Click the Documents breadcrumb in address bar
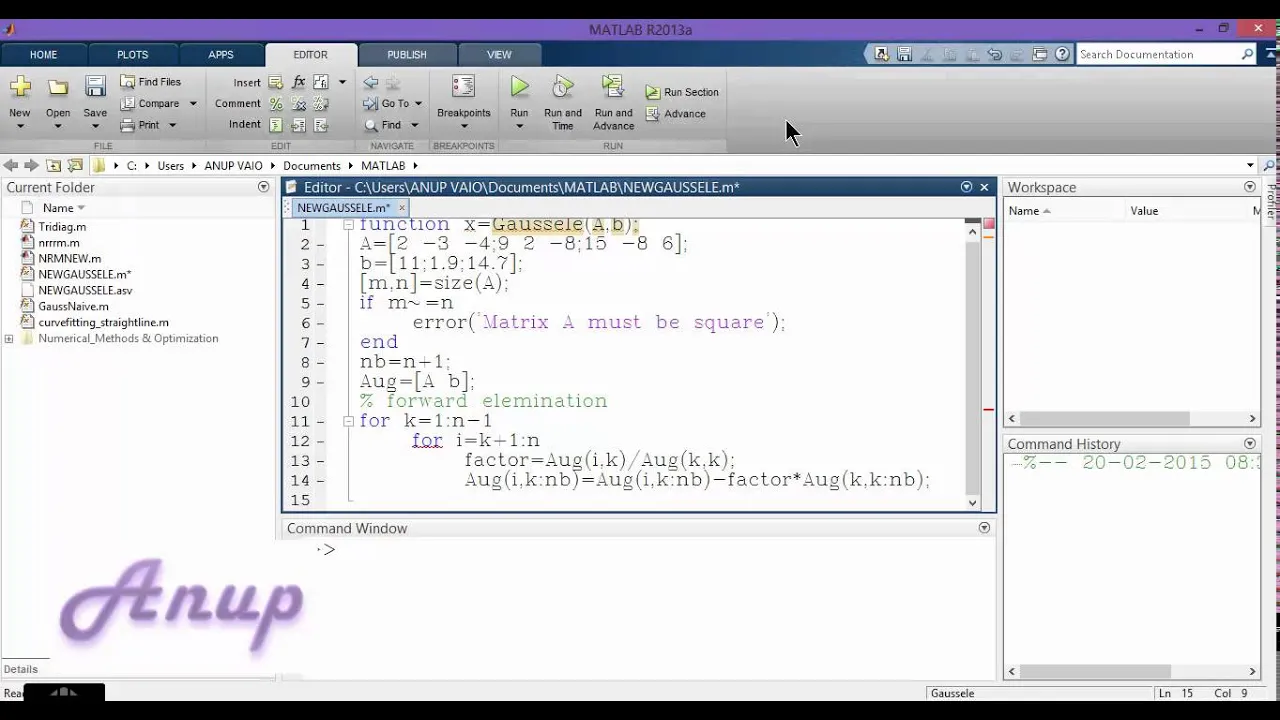Screen dimensions: 1280x720 [311, 166]
